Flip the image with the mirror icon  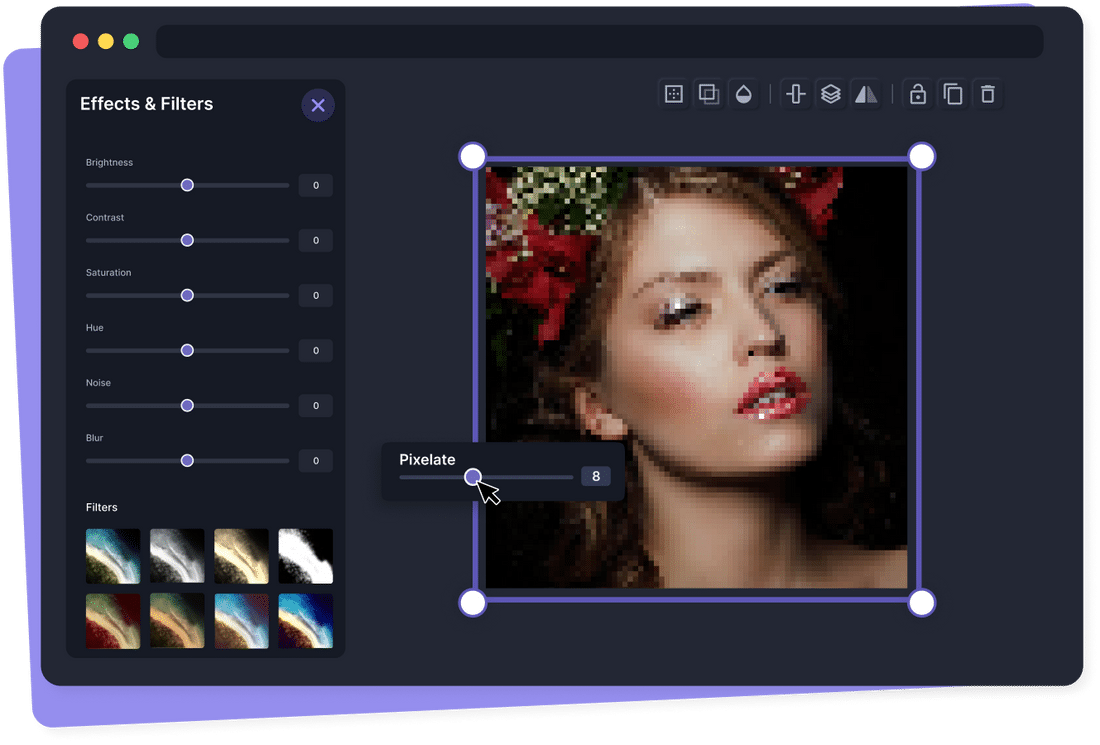(865, 94)
